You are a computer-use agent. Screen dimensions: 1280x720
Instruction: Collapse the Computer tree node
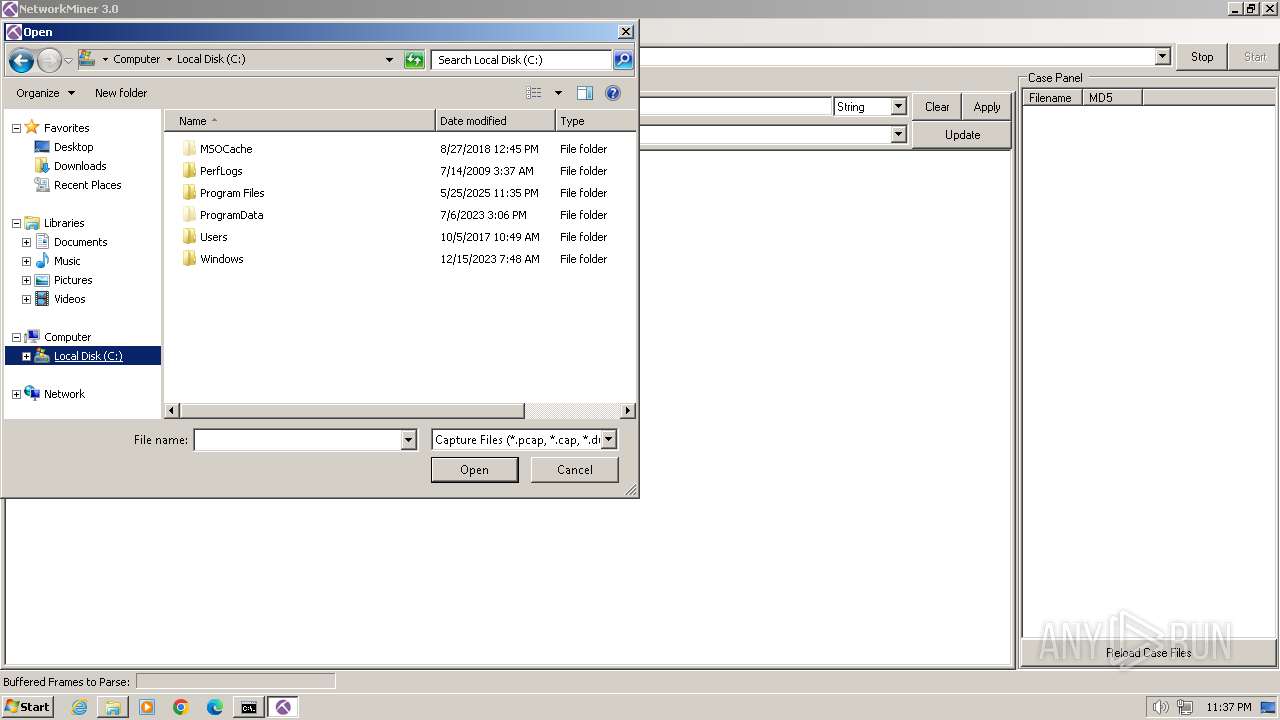pos(16,337)
